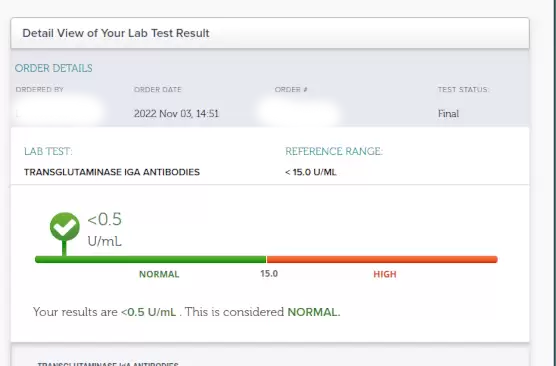Click the reference range < 15.0 U/ML value

(311, 172)
